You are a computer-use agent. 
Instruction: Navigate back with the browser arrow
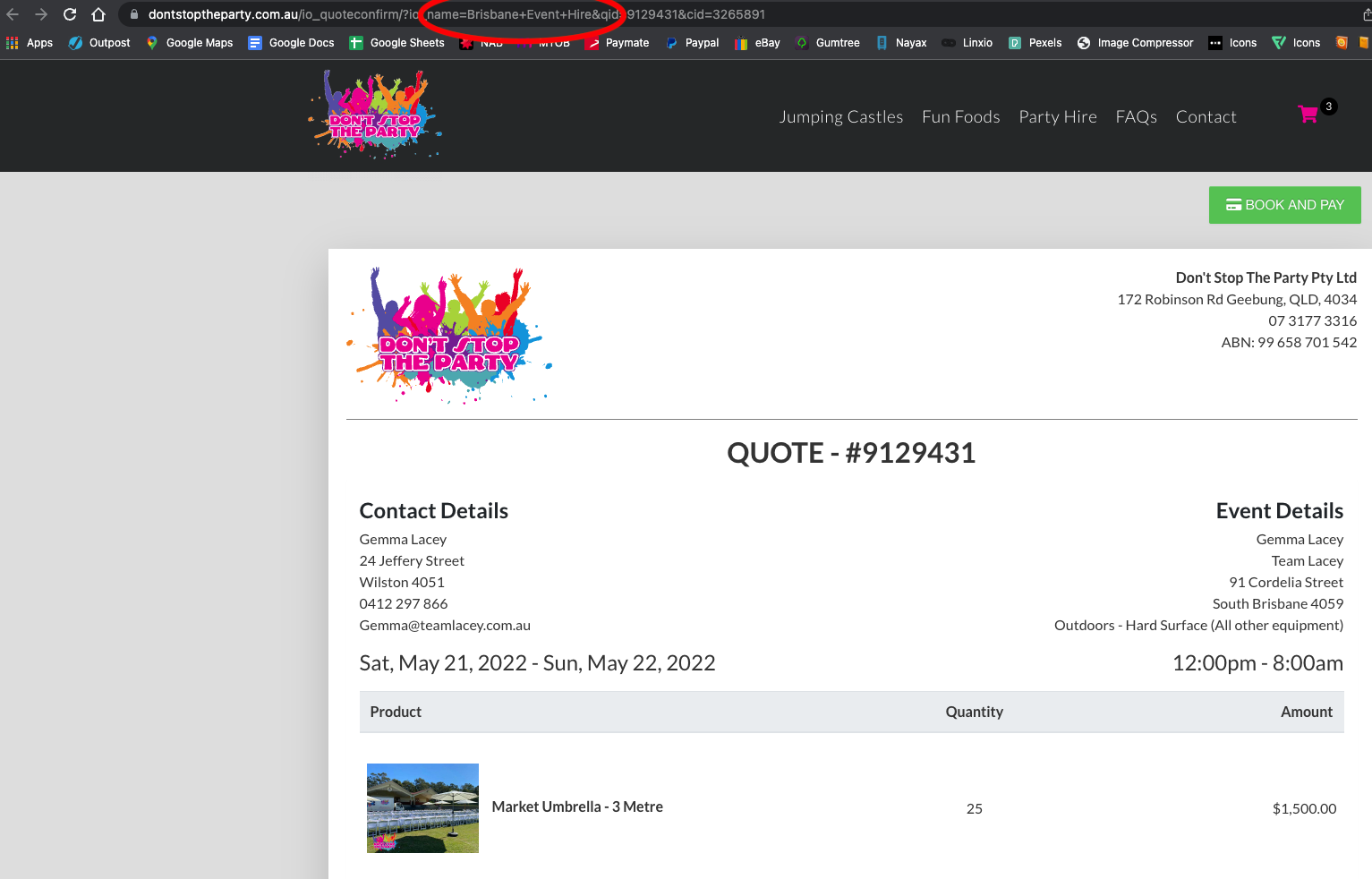[13, 14]
